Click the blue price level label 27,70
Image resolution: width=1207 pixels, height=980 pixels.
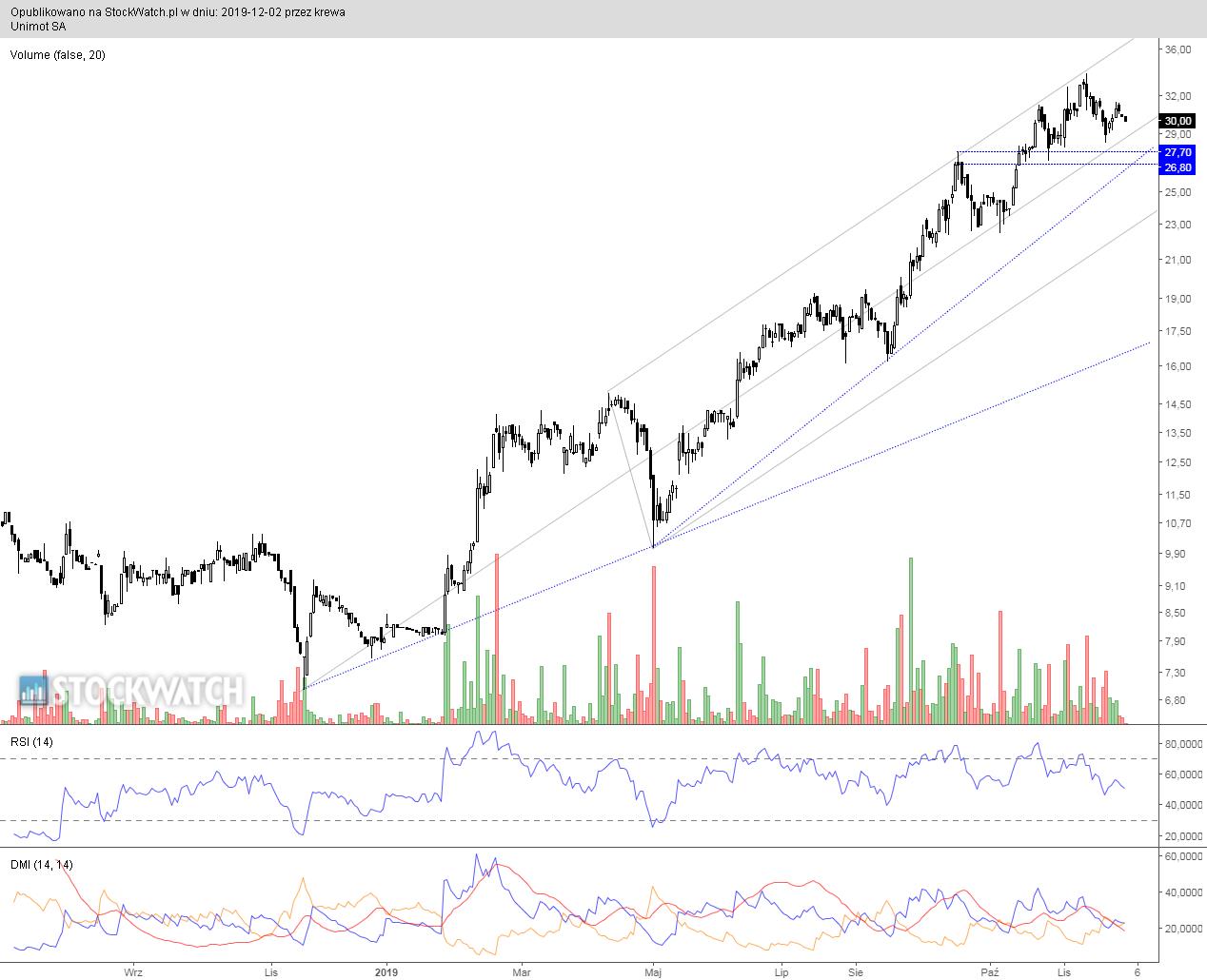point(1178,152)
